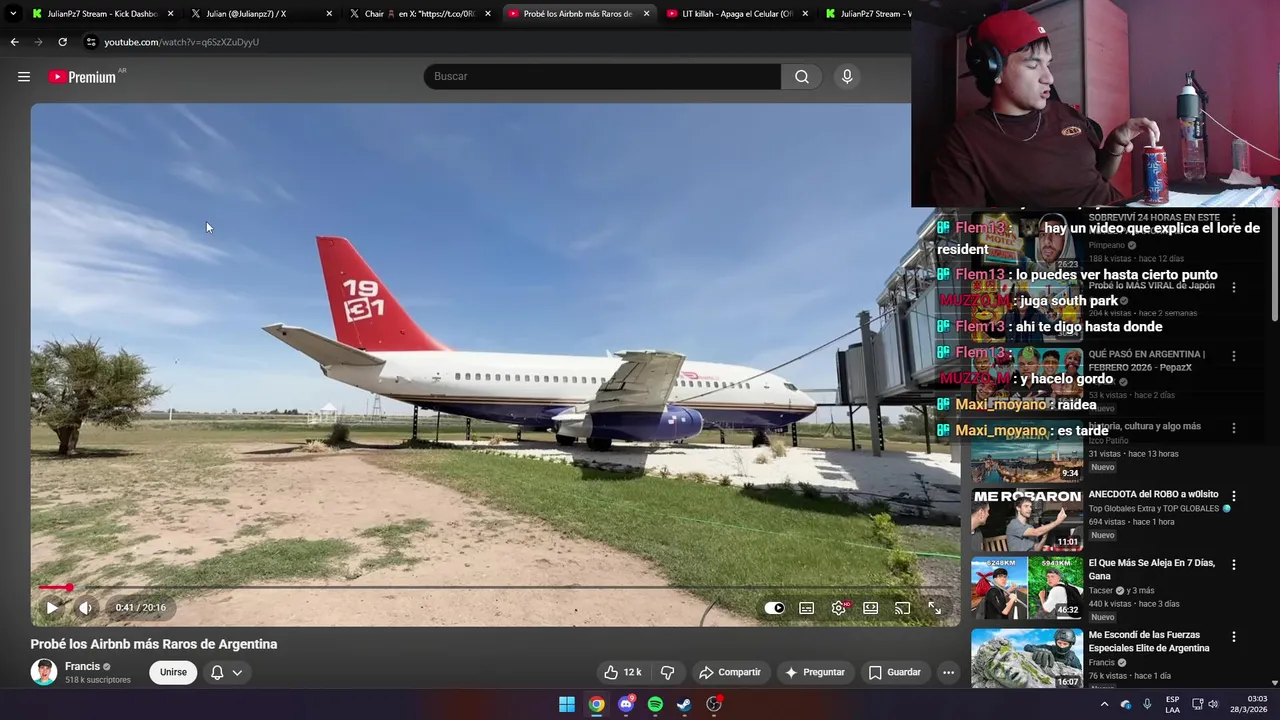Go back with the browser back arrow

(x=14, y=42)
